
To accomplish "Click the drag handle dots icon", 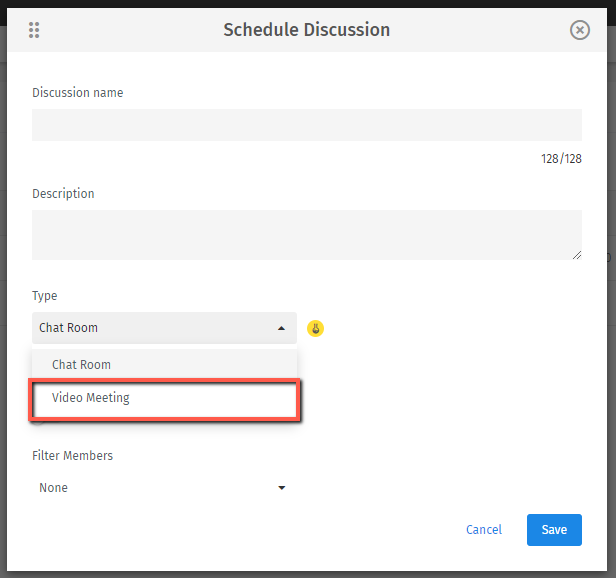I will click(x=34, y=30).
